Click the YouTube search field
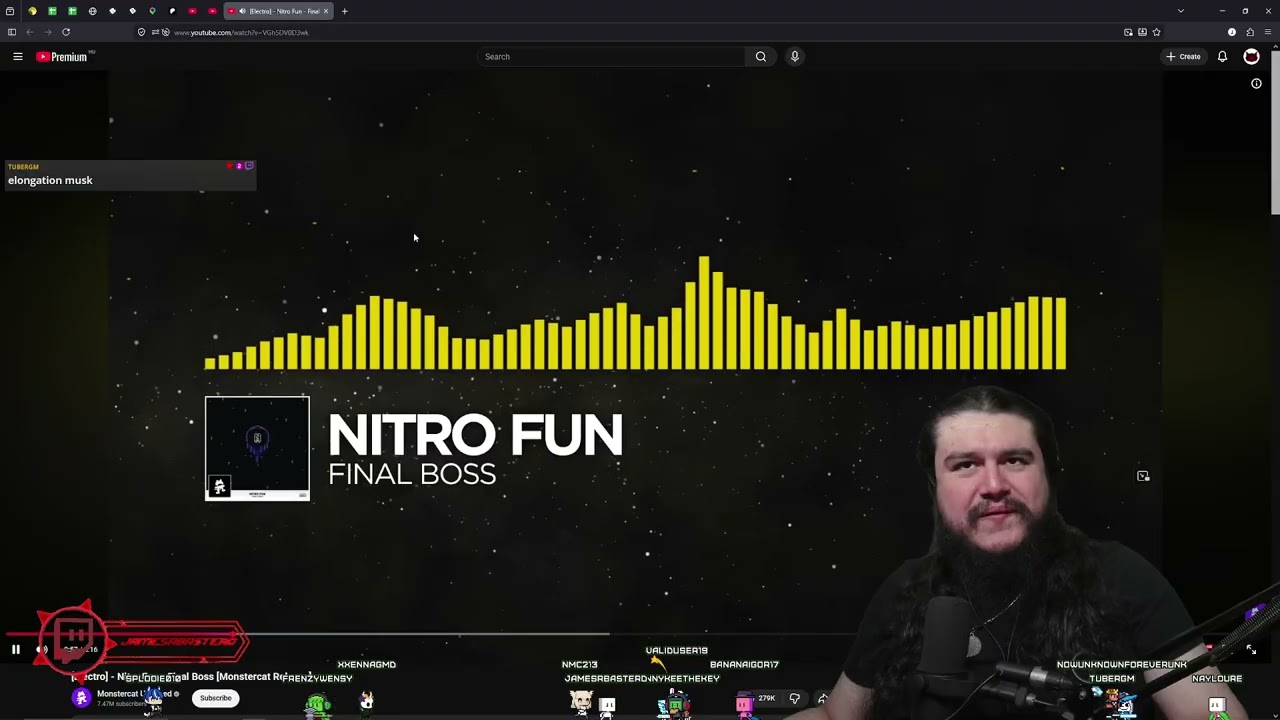This screenshot has height=720, width=1280. [x=611, y=57]
